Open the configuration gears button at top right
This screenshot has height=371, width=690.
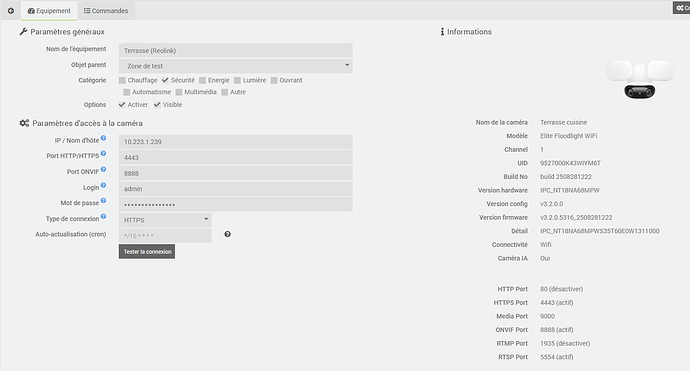(x=682, y=8)
